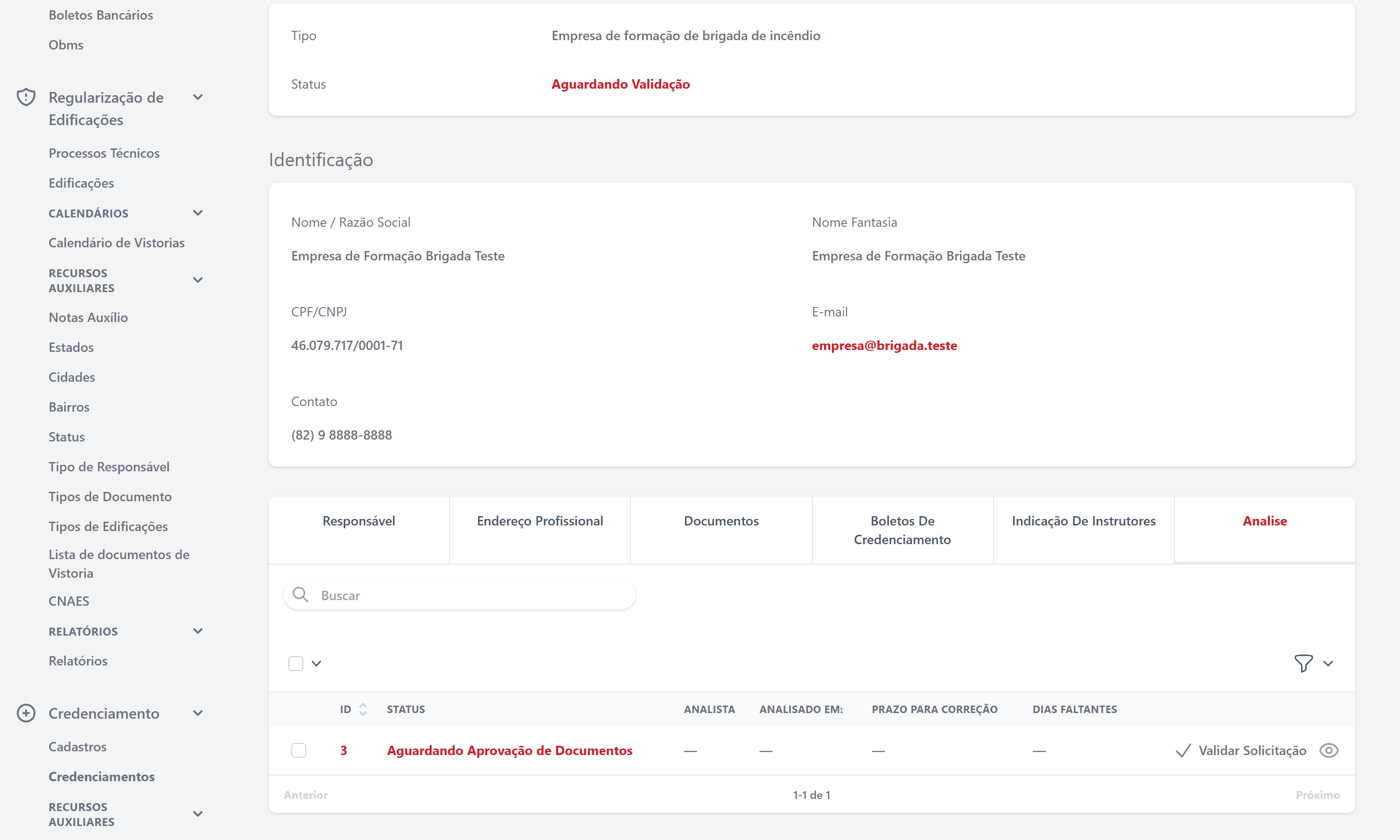Click the eye icon to view analysis row
The width and height of the screenshot is (1400, 840).
(x=1328, y=750)
